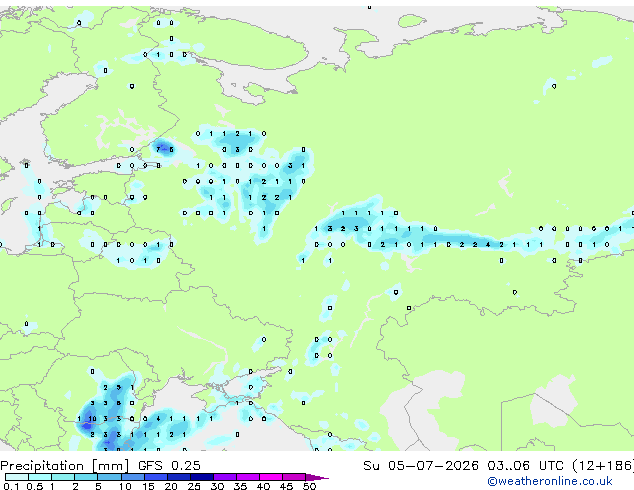Click the 0.1–0.5 mm lightest legend swatch

(x=17, y=477)
